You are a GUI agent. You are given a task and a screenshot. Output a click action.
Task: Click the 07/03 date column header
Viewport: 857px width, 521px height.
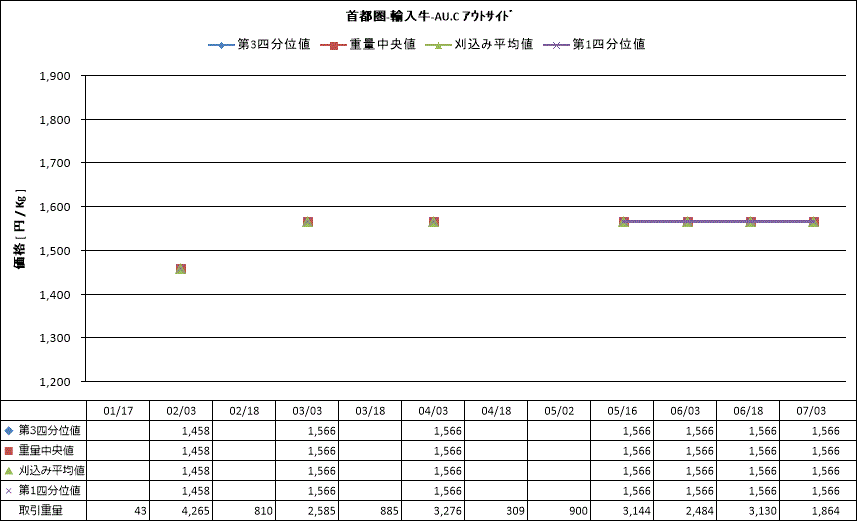(x=811, y=411)
